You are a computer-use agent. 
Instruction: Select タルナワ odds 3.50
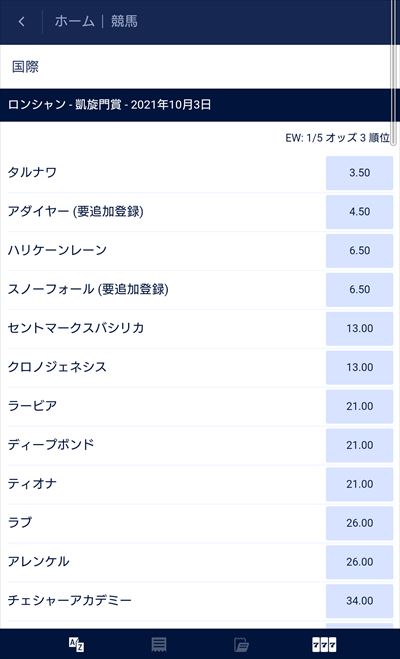click(359, 173)
